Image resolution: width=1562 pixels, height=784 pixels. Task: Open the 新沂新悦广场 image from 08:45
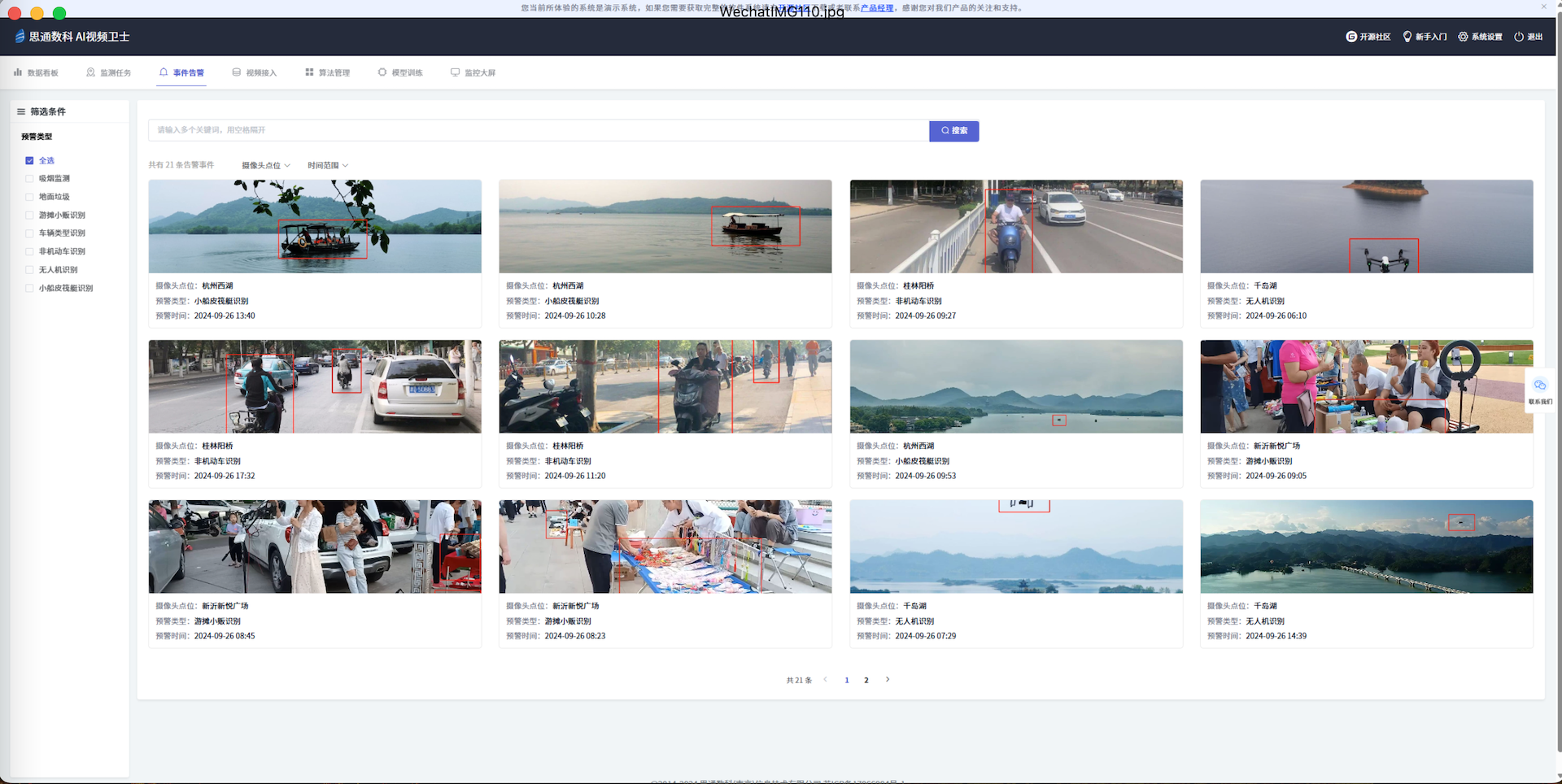(x=315, y=547)
